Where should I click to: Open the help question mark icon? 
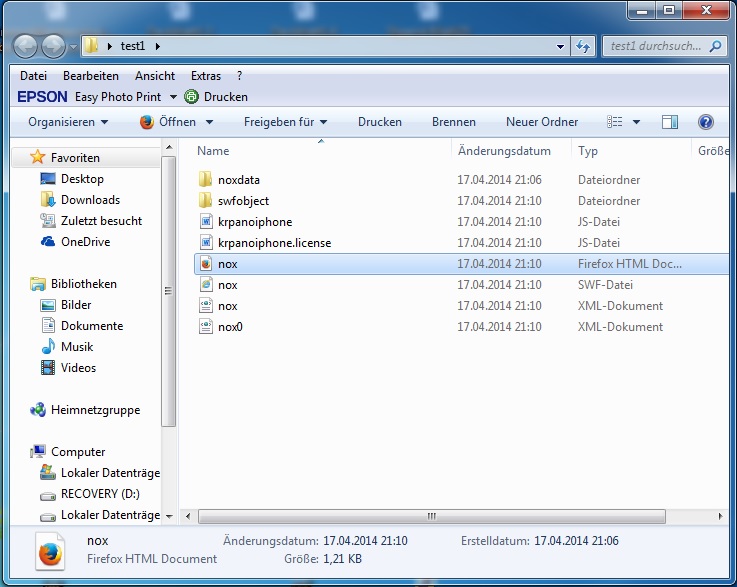coord(706,122)
